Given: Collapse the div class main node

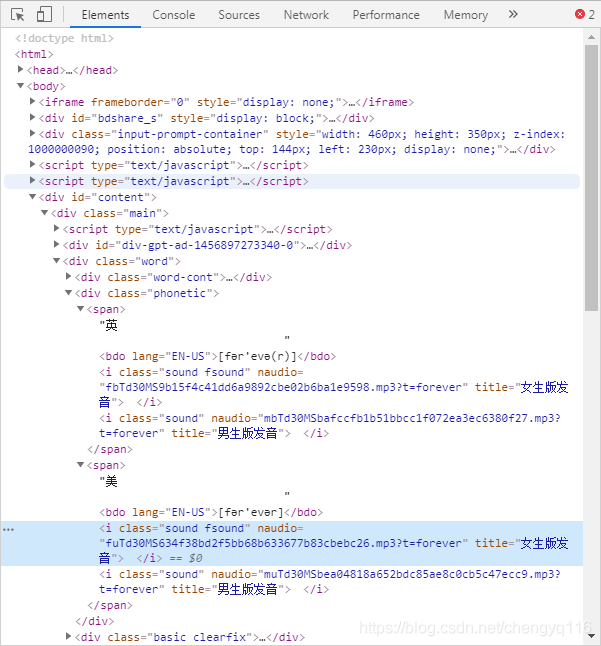Looking at the screenshot, I should [x=44, y=213].
